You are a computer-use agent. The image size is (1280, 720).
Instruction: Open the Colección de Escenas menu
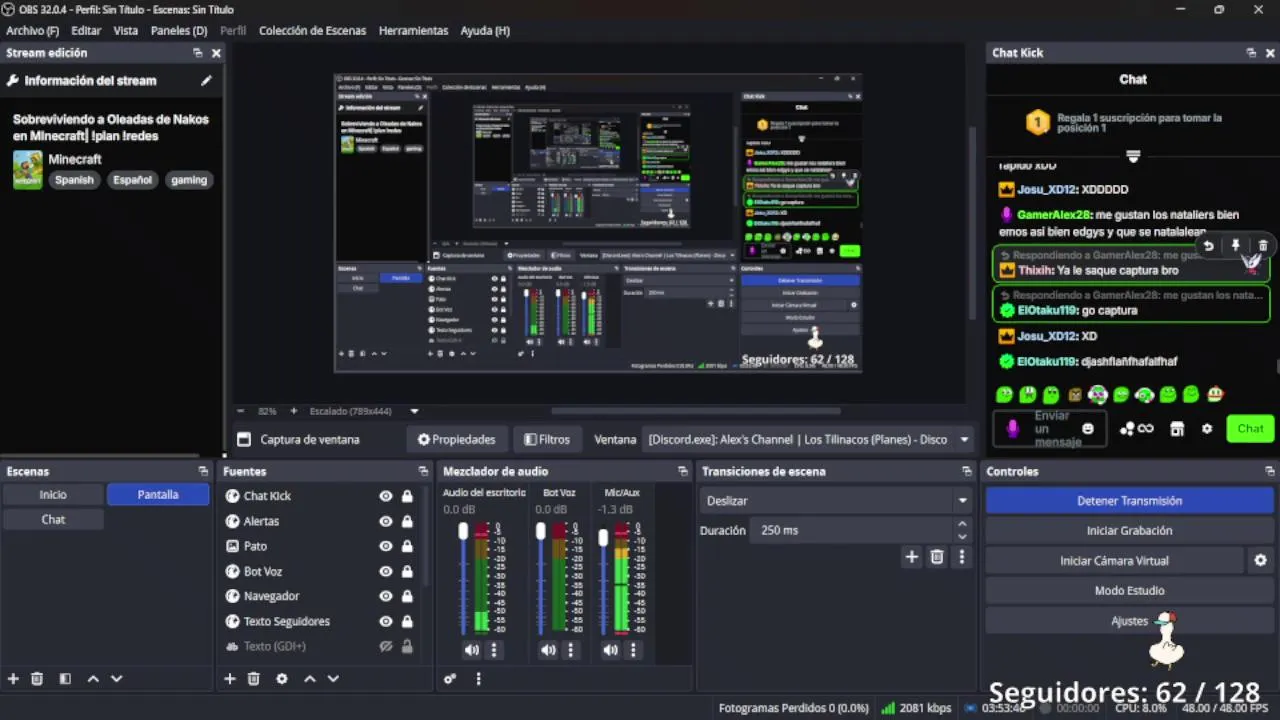click(312, 31)
